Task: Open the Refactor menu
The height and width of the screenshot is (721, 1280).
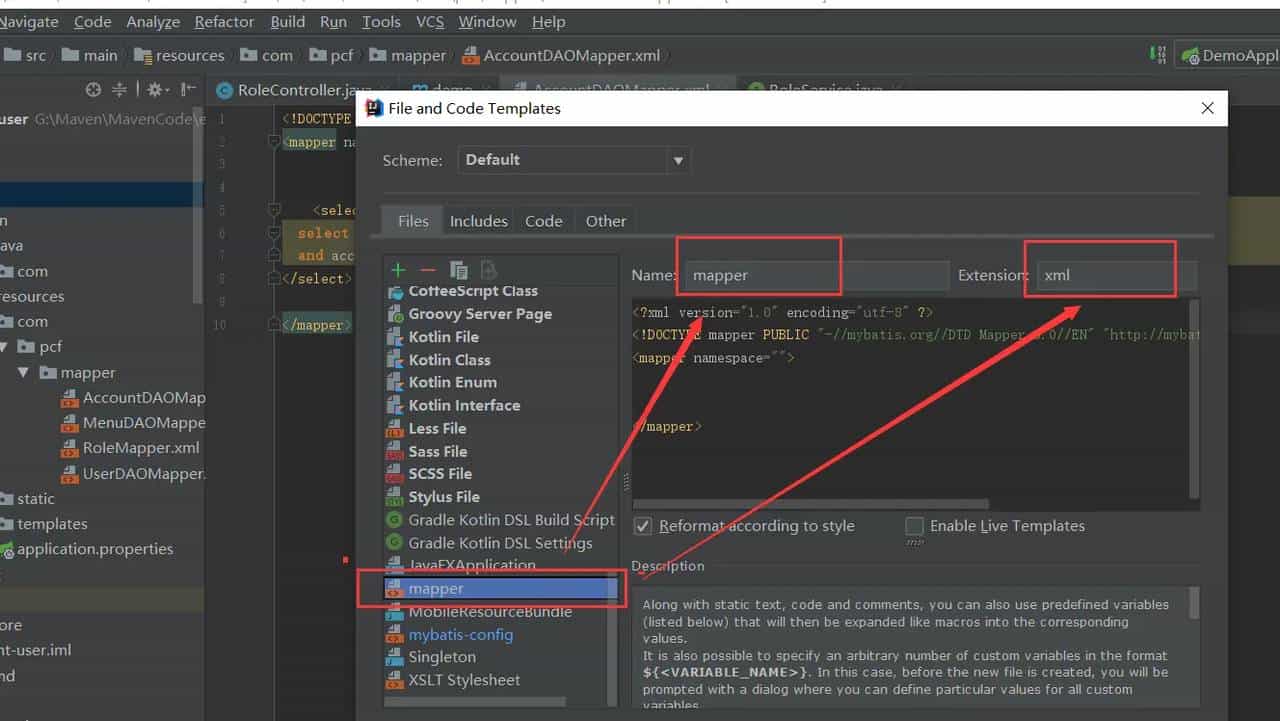Action: pos(224,22)
